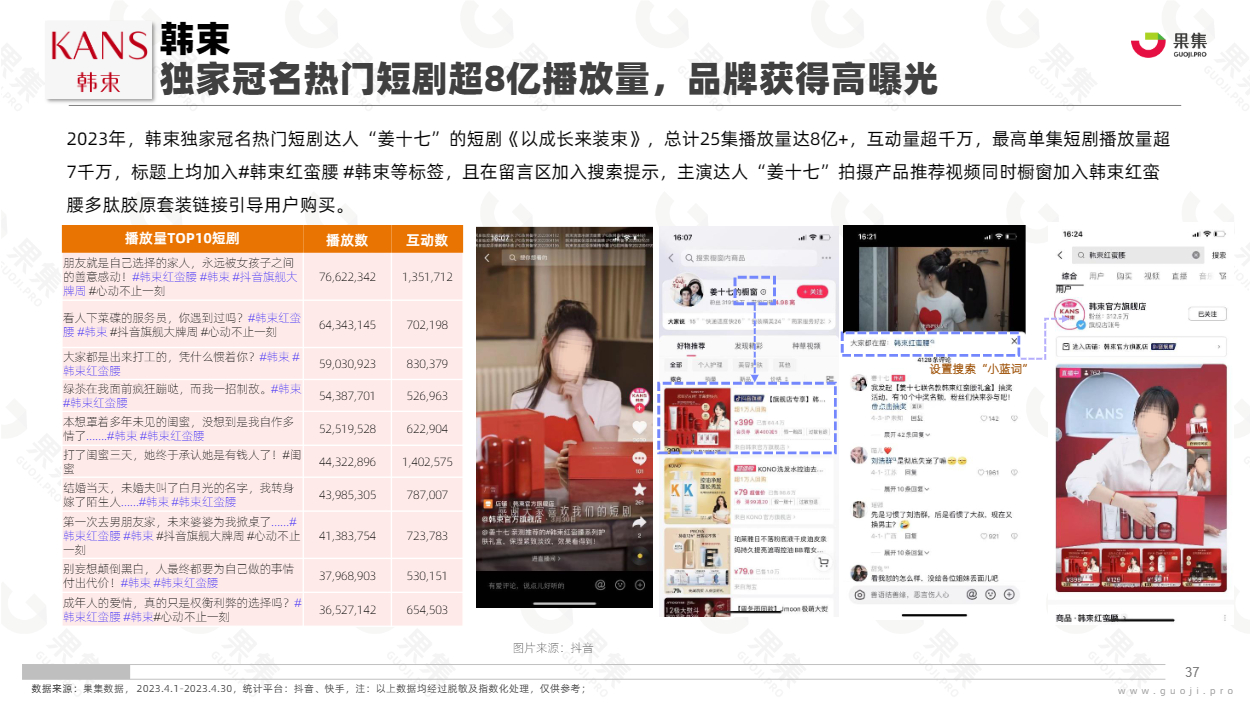Viewport: 1250px width, 703px height.
Task: Tap the 韩束官方旗舰店 KANS store avatar
Action: pyautogui.click(x=1071, y=313)
